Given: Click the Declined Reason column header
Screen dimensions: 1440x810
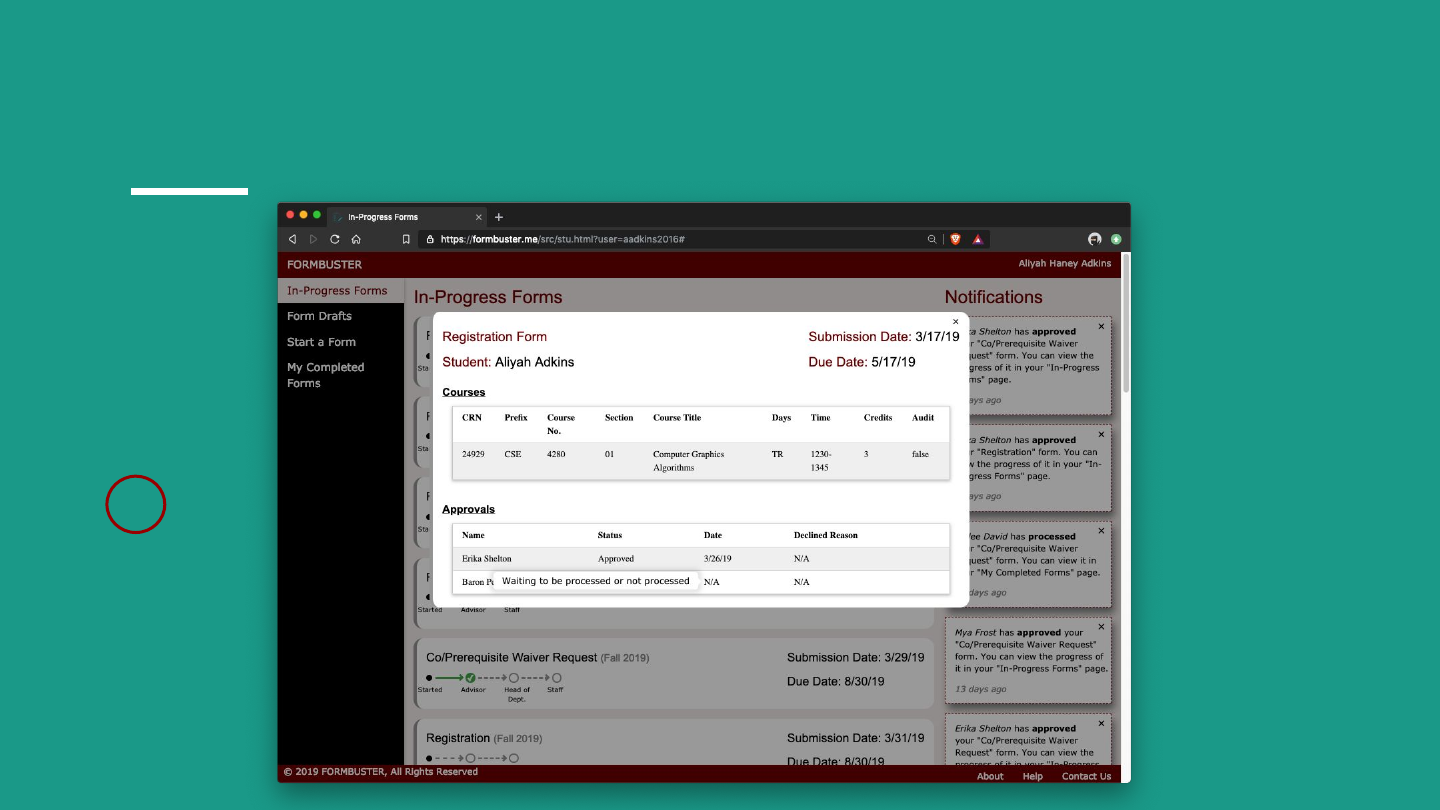Looking at the screenshot, I should pyautogui.click(x=826, y=535).
